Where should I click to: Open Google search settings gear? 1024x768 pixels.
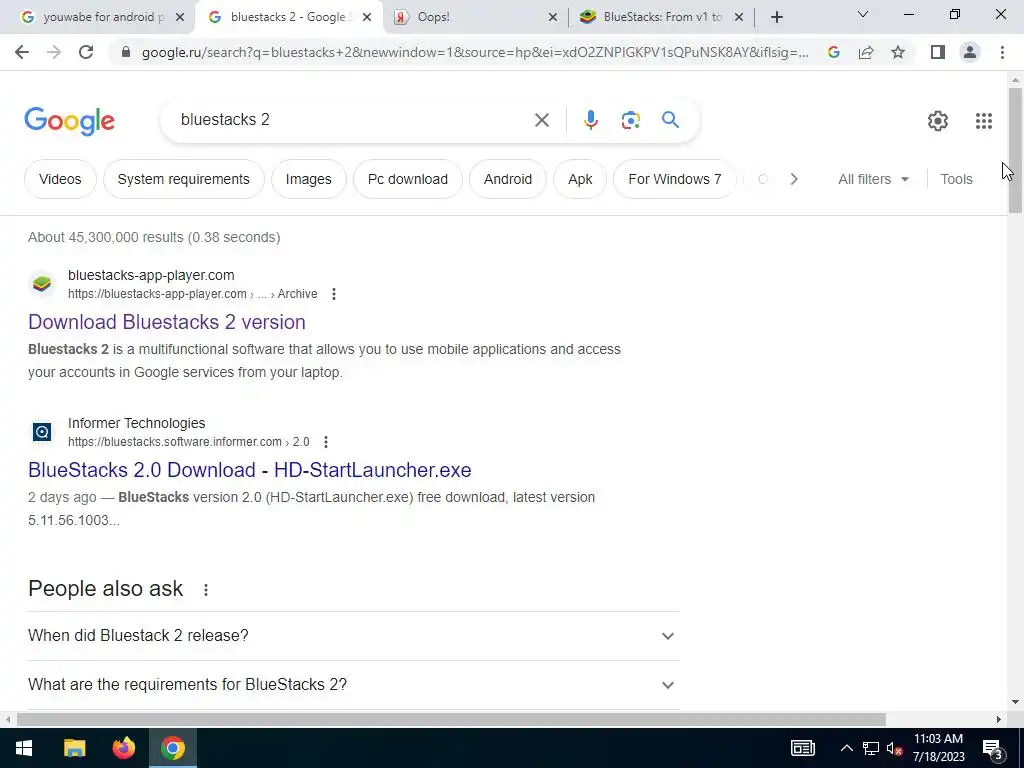tap(938, 121)
